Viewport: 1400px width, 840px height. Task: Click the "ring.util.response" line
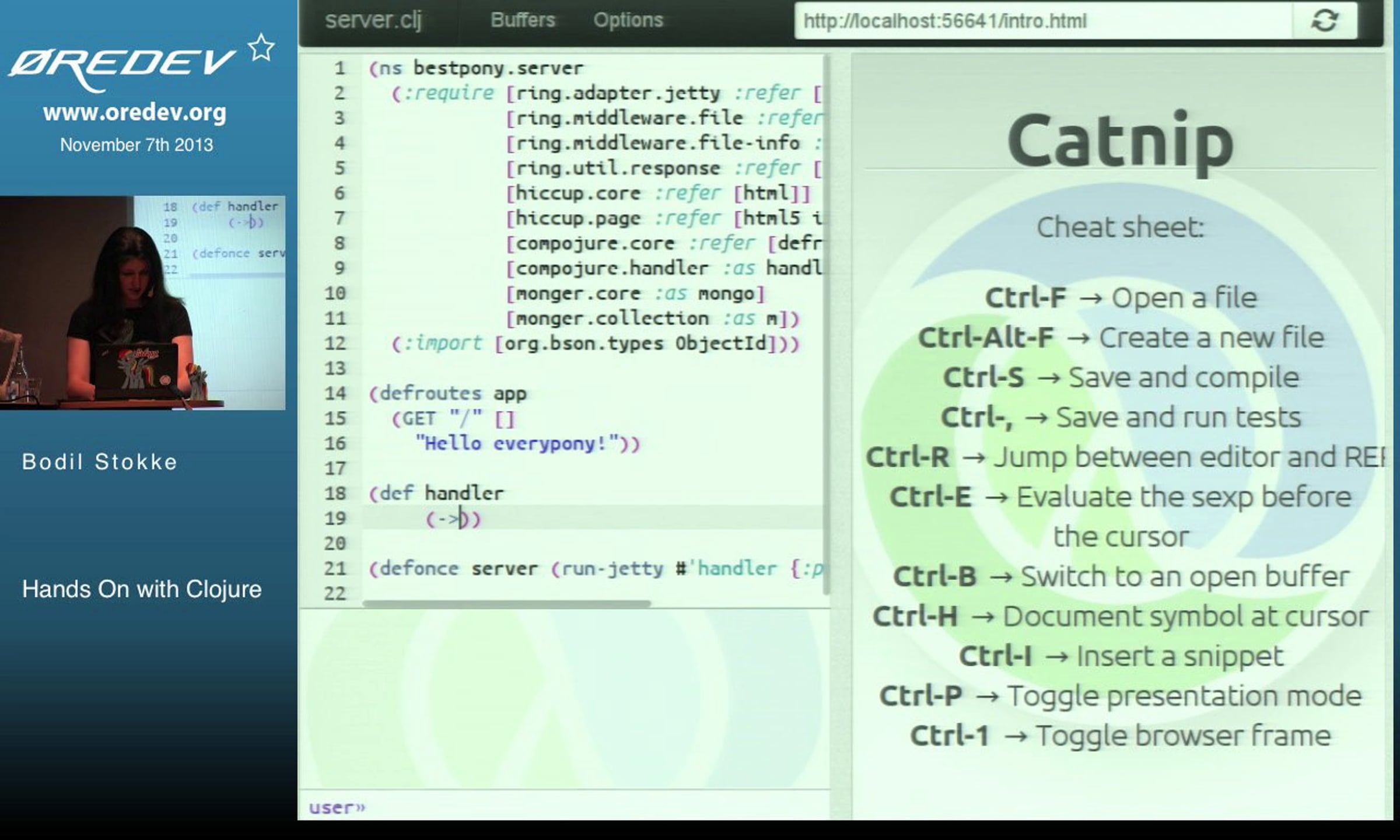664,168
